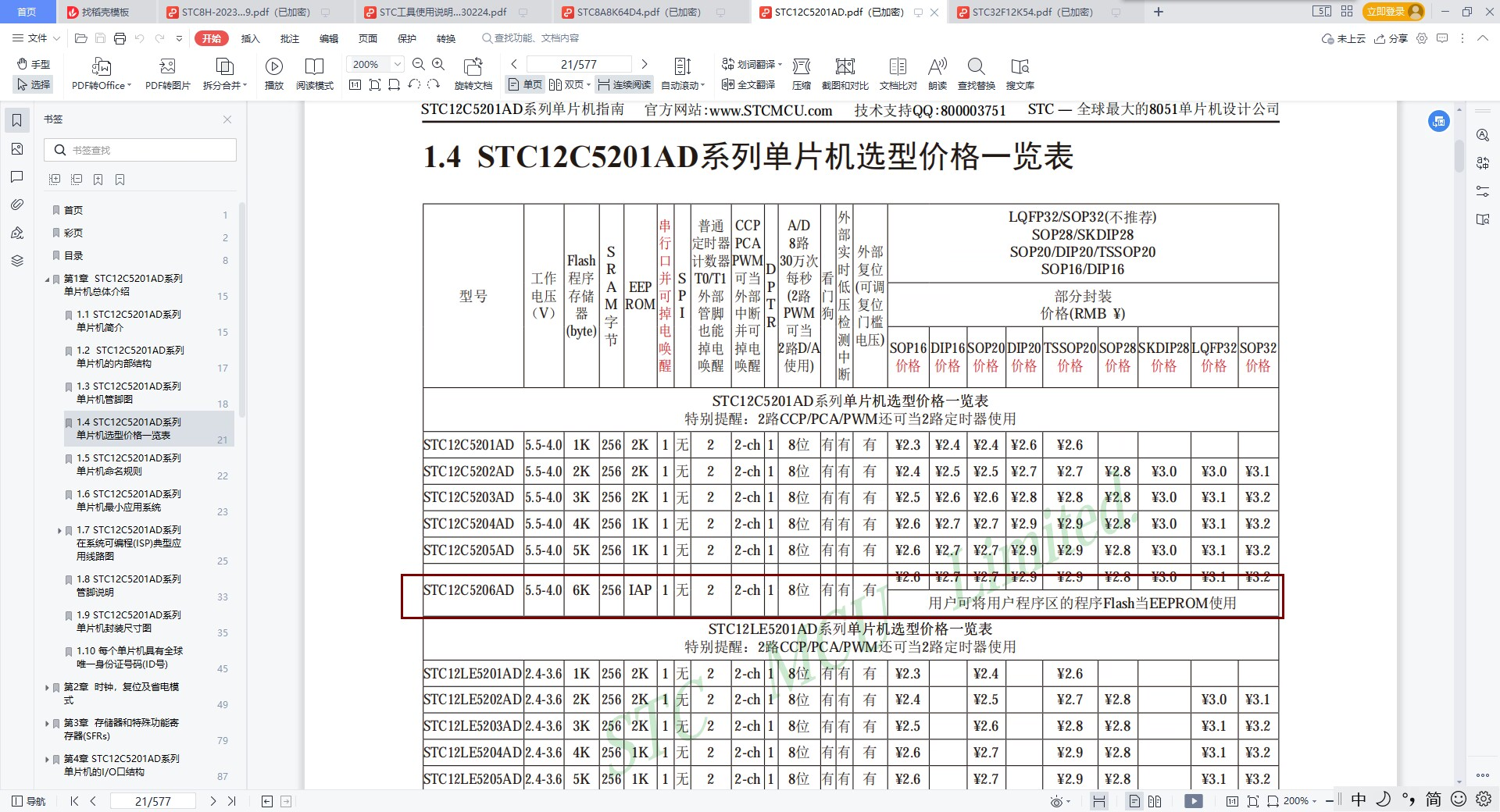1500x812 pixels.
Task: Collapse ribbon with up chevron
Action: point(1482,38)
